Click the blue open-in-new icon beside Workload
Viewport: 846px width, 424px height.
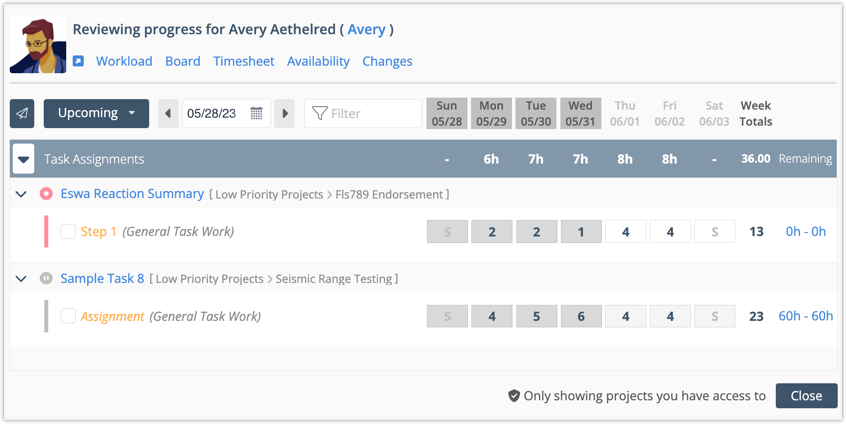pyautogui.click(x=79, y=61)
